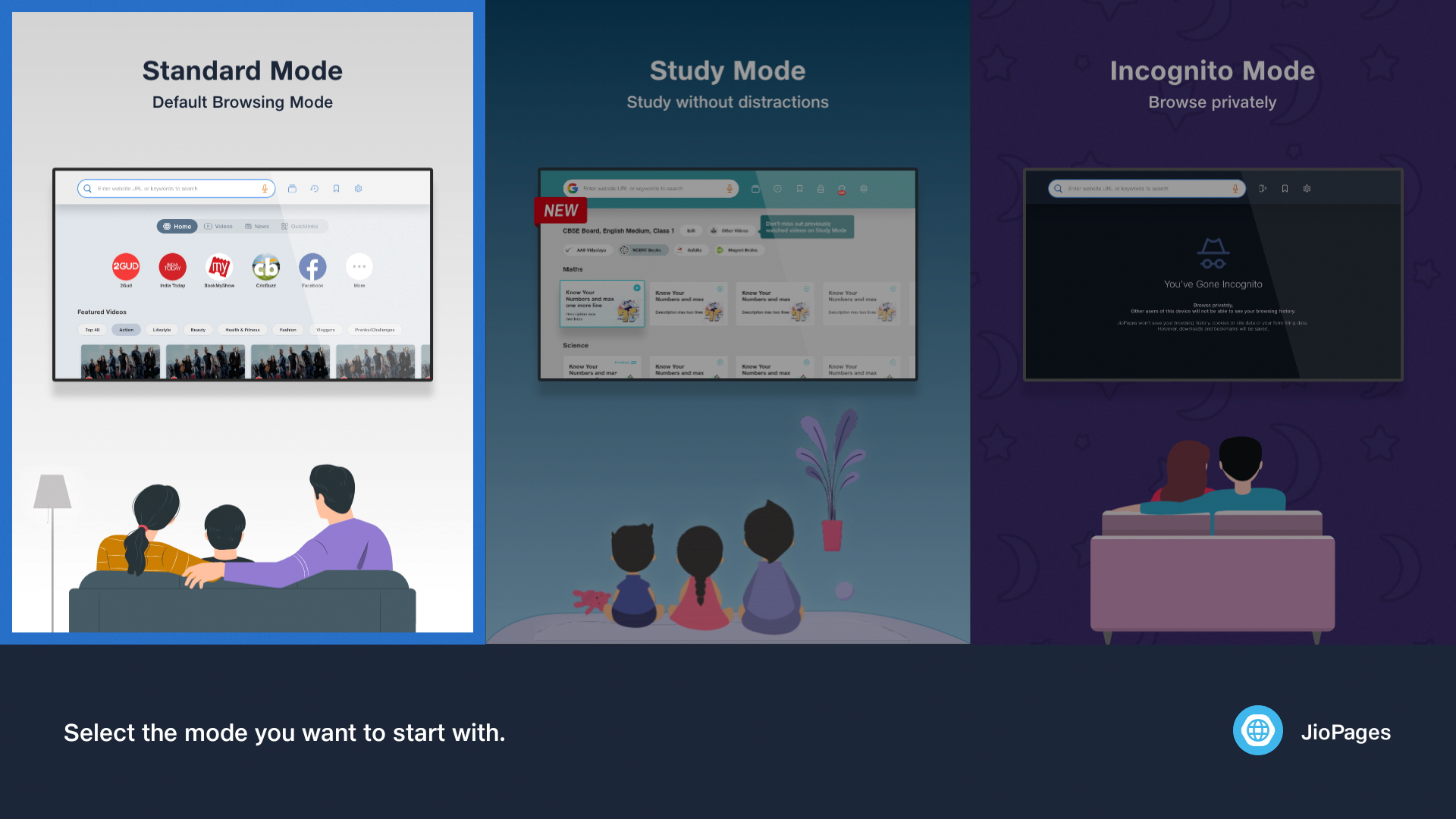Open the JioPages globe logo
This screenshot has height=819, width=1456.
[x=1257, y=731]
